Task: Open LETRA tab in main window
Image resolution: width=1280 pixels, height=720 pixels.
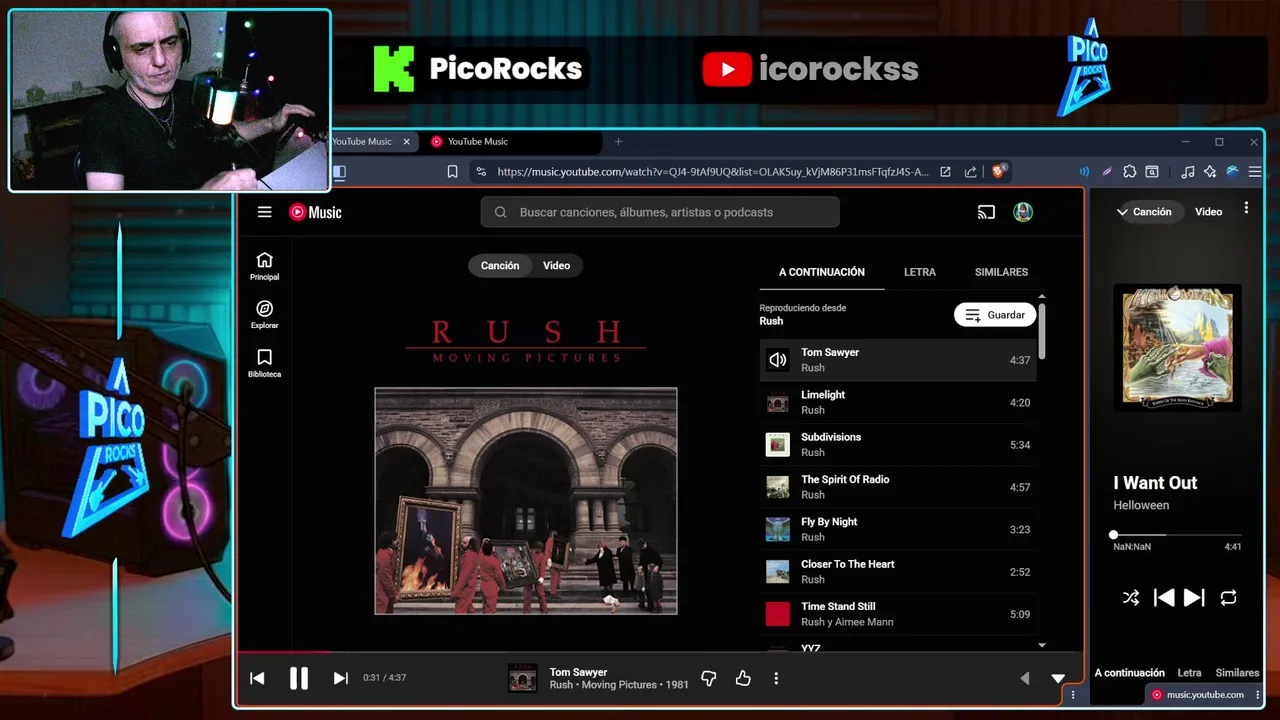Action: coord(920,272)
